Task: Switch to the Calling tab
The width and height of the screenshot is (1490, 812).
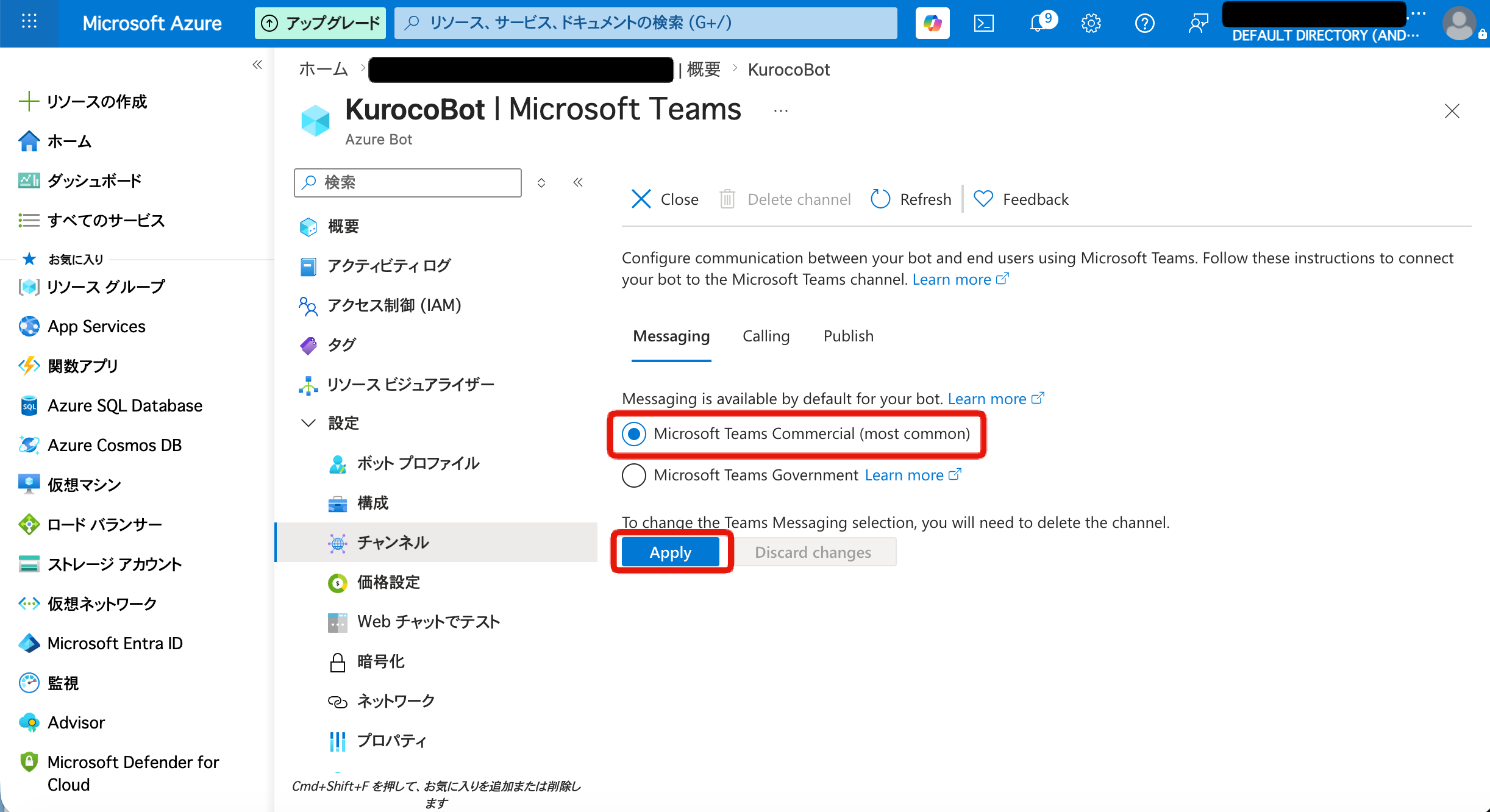Action: click(x=766, y=337)
